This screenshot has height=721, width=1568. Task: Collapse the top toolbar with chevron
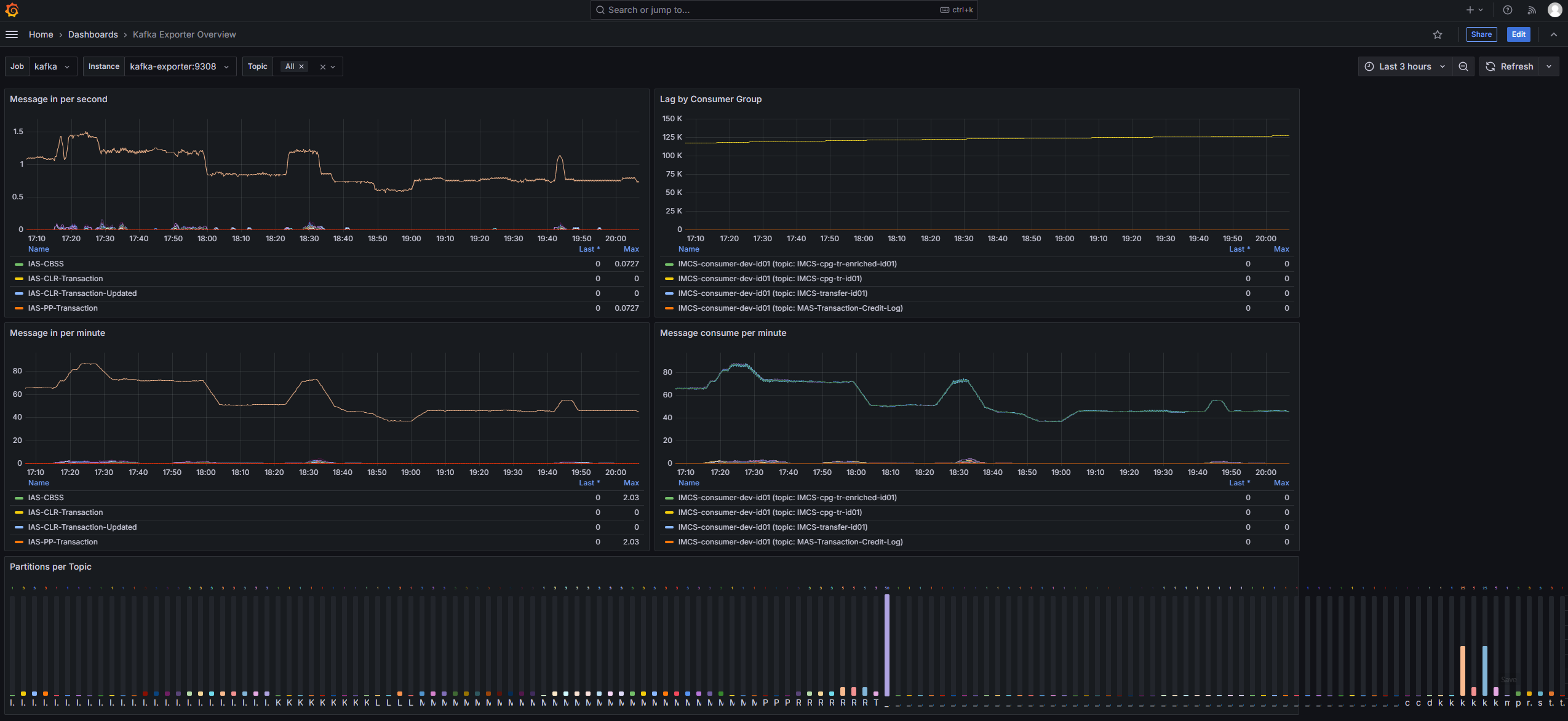pos(1554,34)
